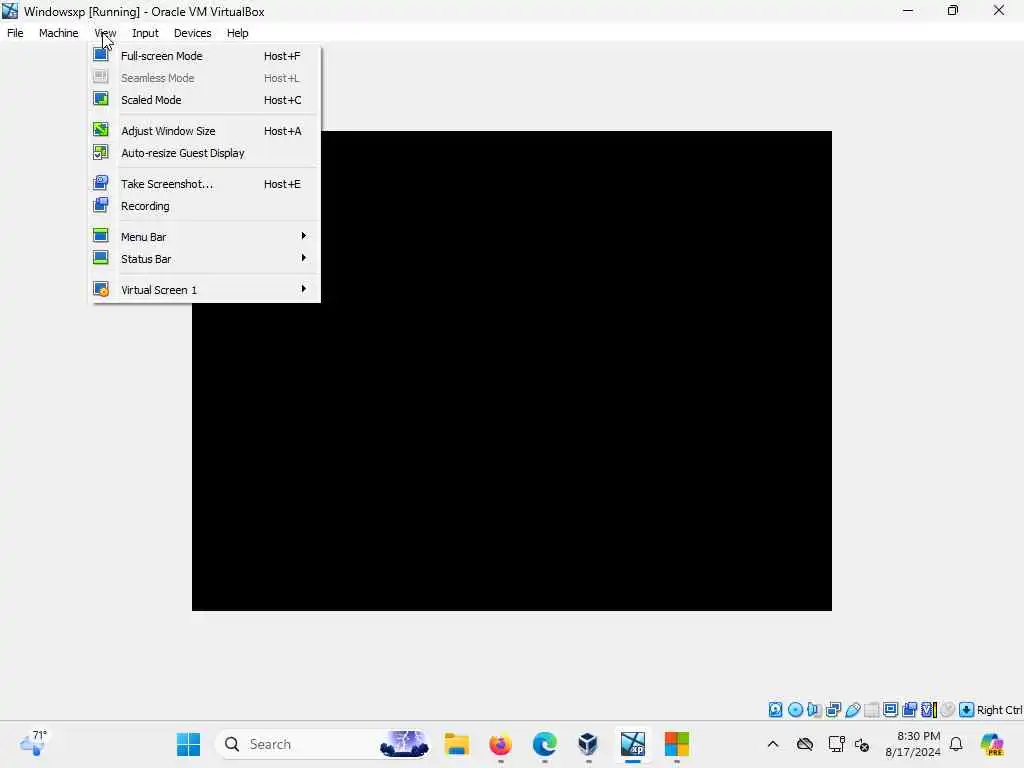Open the Help menu
The width and height of the screenshot is (1024, 768).
[x=238, y=33]
